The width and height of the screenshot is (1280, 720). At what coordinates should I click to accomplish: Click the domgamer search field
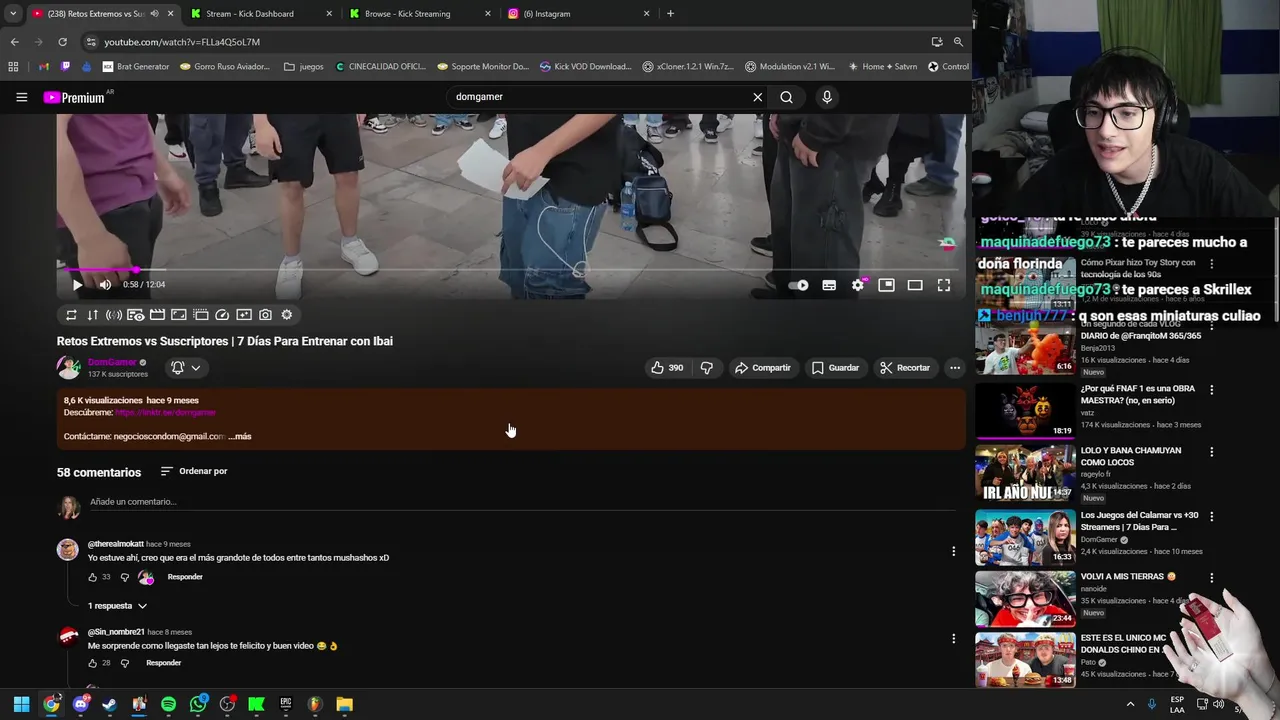[598, 97]
